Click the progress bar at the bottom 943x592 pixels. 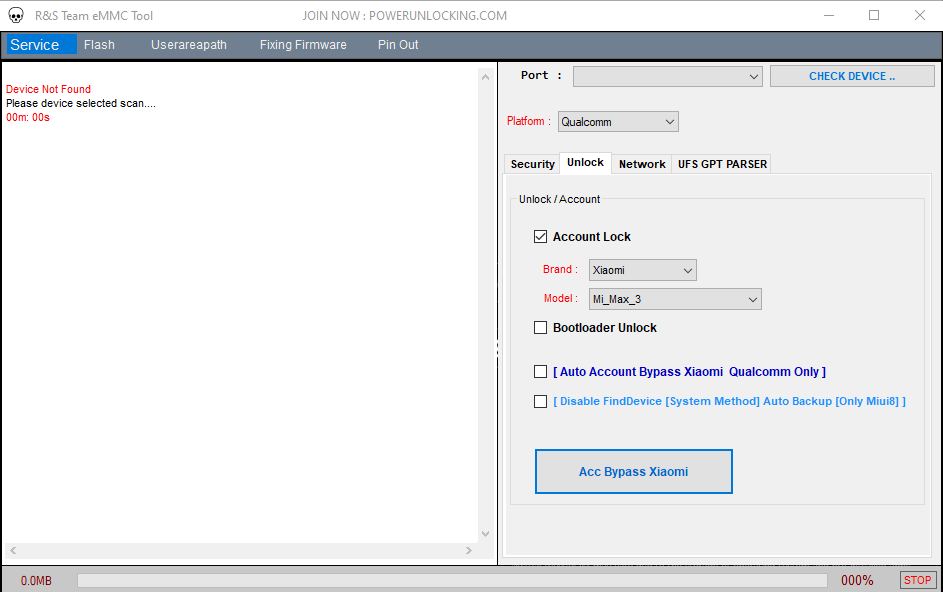(450, 580)
